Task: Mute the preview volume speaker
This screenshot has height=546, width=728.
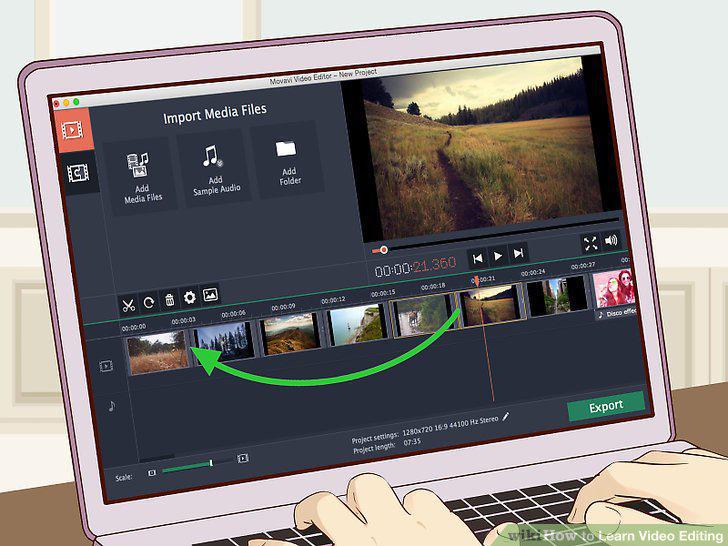Action: (x=611, y=240)
